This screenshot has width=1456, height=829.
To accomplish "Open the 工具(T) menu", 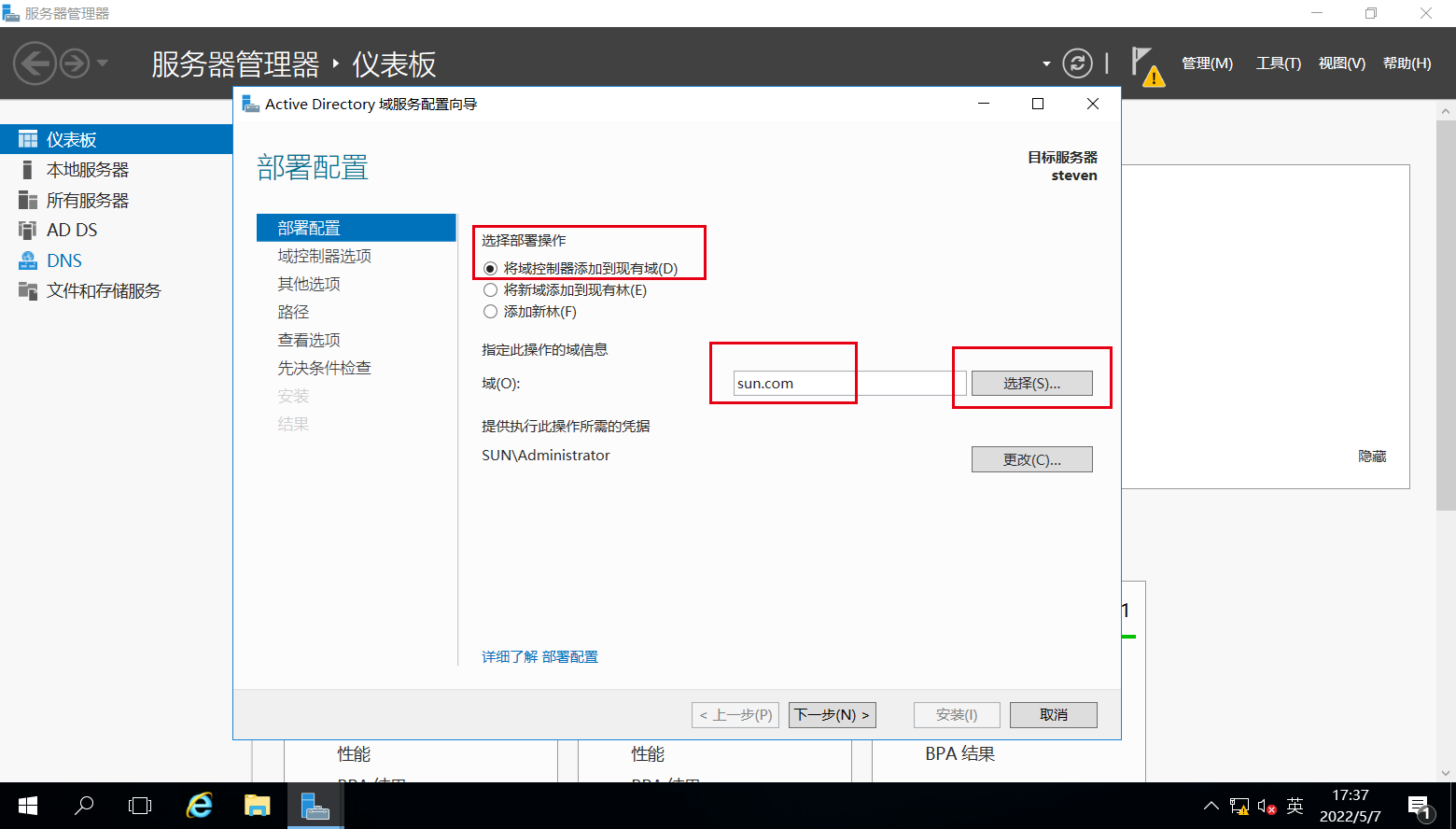I will pyautogui.click(x=1278, y=63).
